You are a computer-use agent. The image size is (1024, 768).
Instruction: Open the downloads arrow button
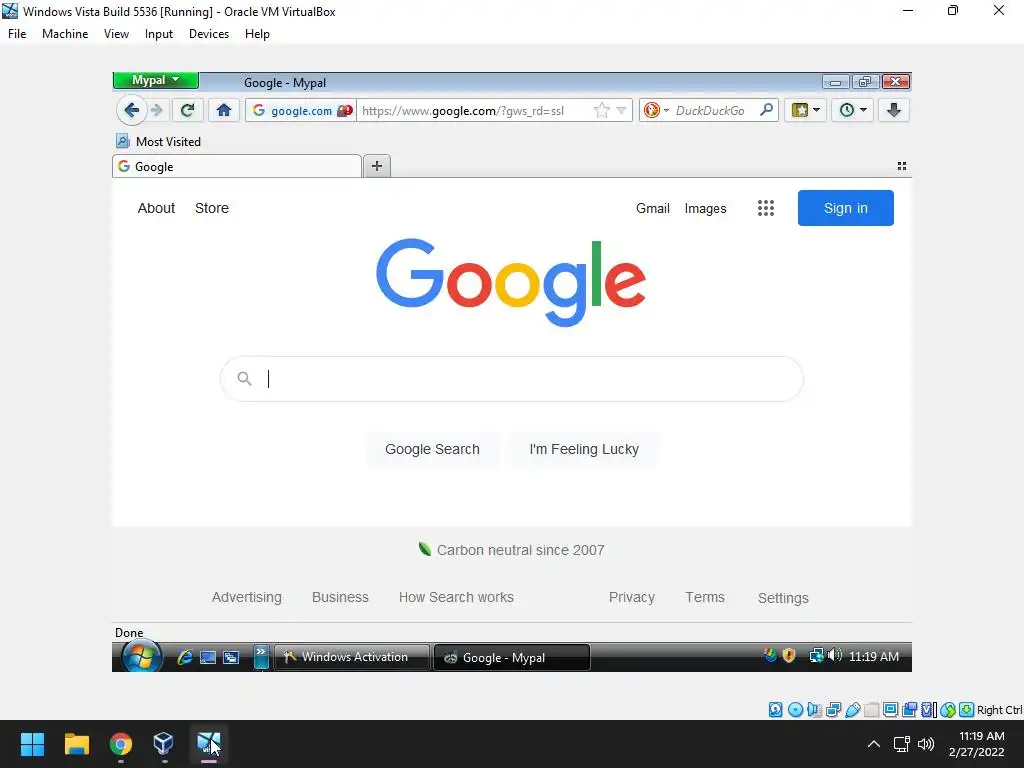[x=894, y=110]
